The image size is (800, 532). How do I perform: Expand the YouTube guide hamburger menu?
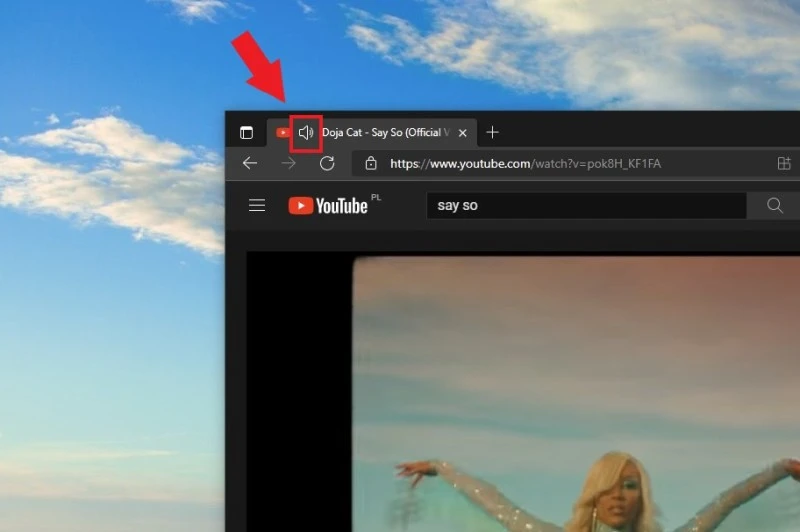(257, 205)
